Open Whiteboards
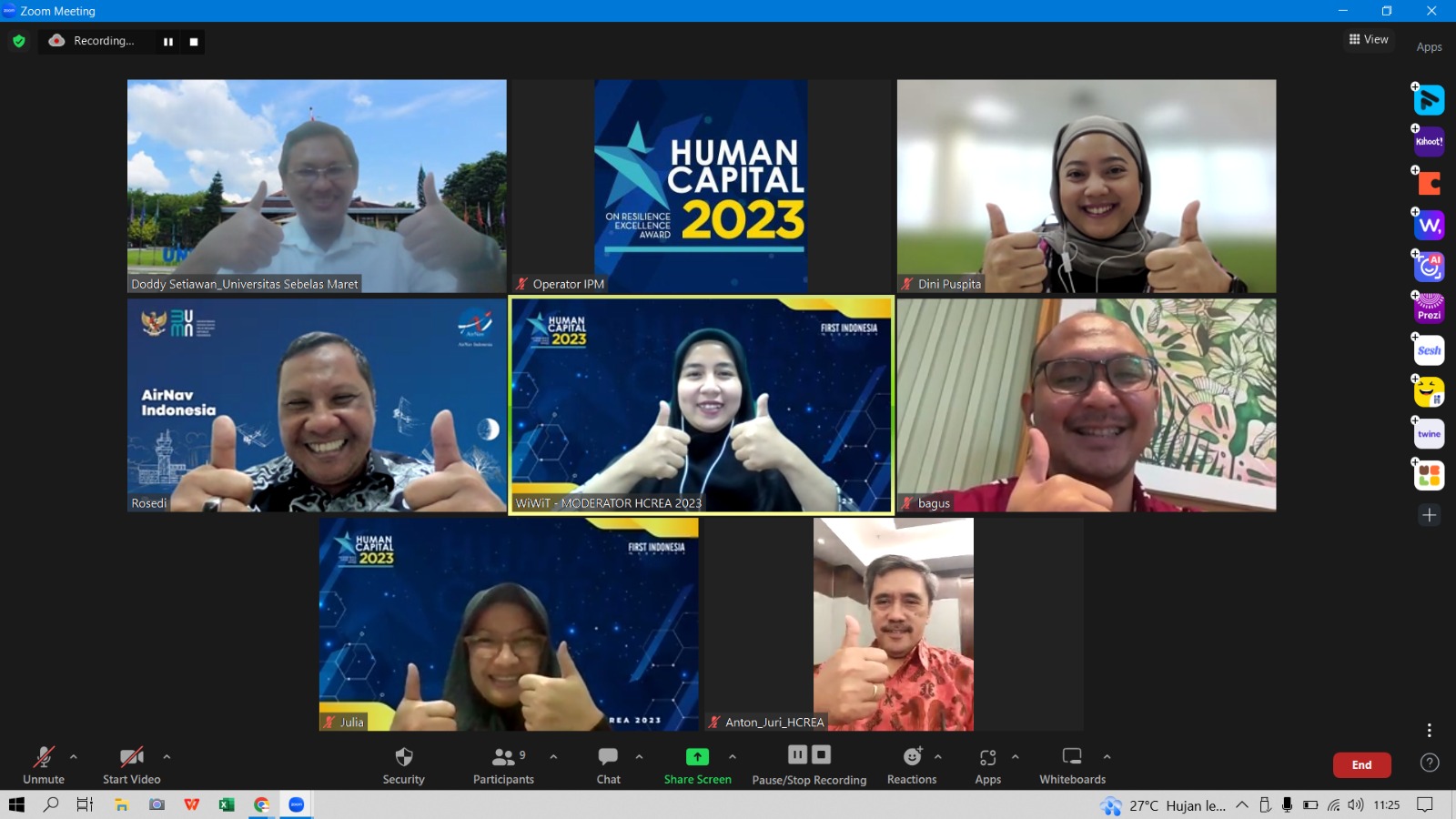The width and height of the screenshot is (1456, 819). (1073, 765)
